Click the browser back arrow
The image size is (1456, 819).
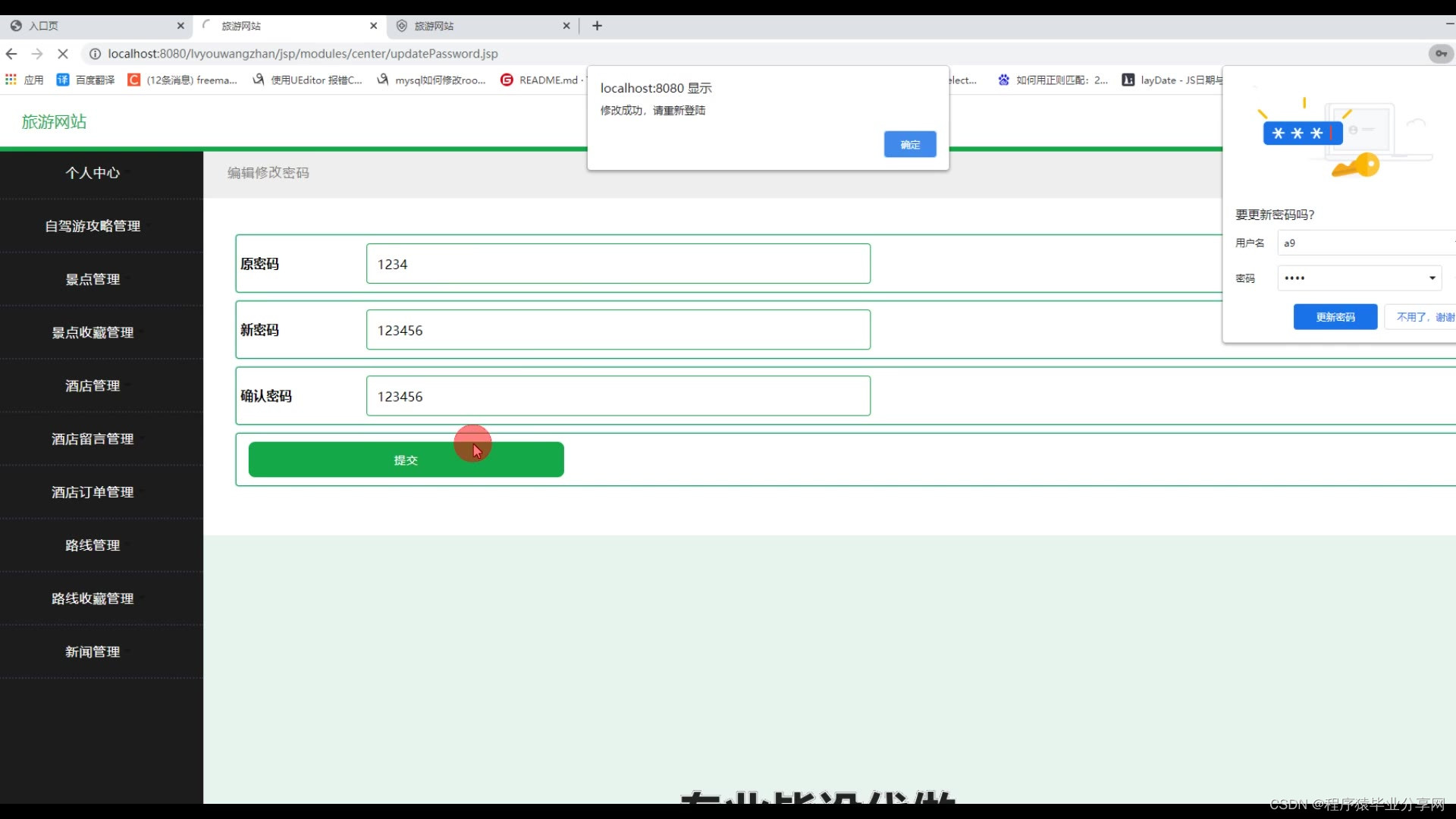[x=11, y=54]
